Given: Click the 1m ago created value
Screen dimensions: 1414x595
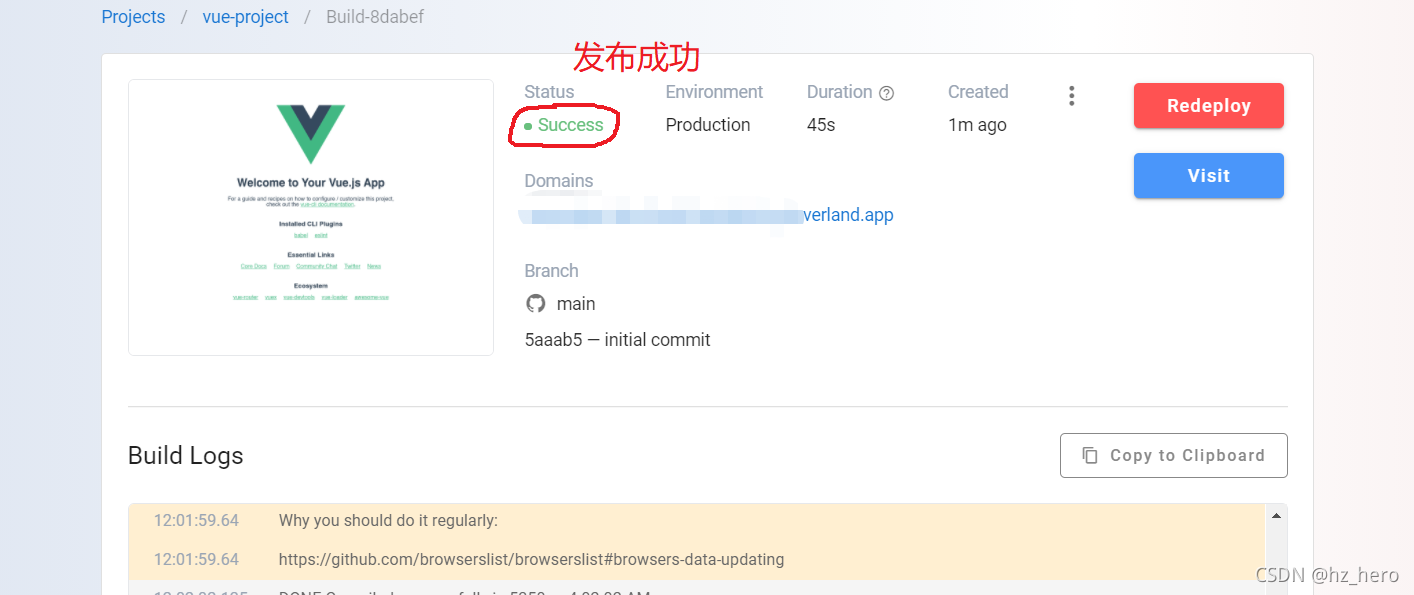Looking at the screenshot, I should 977,125.
